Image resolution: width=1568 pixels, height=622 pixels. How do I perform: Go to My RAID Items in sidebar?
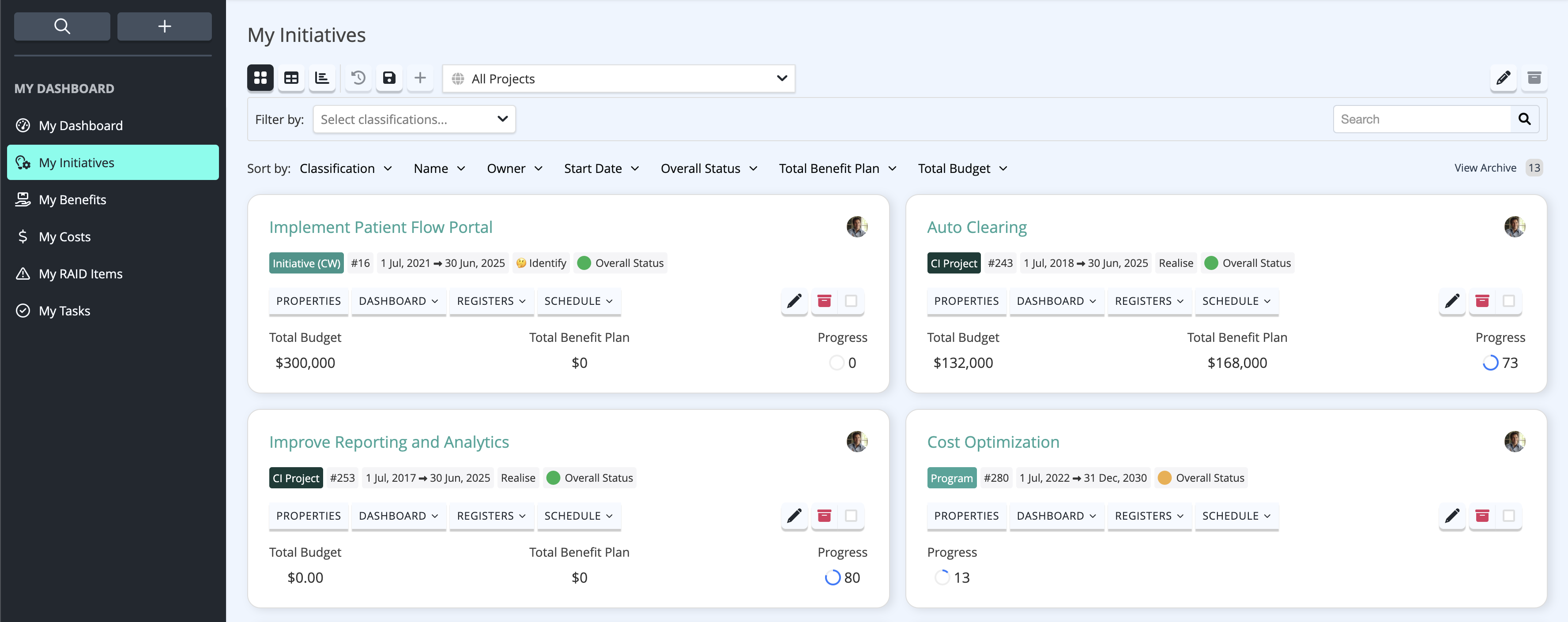pyautogui.click(x=80, y=274)
